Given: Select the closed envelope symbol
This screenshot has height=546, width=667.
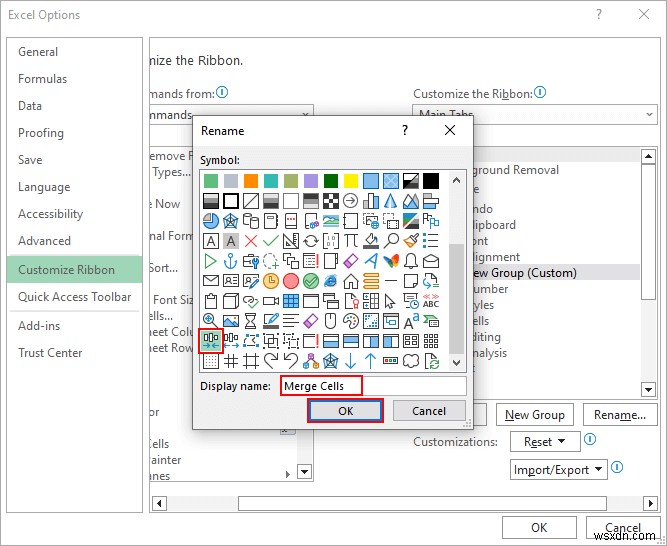Looking at the screenshot, I should (211, 281).
